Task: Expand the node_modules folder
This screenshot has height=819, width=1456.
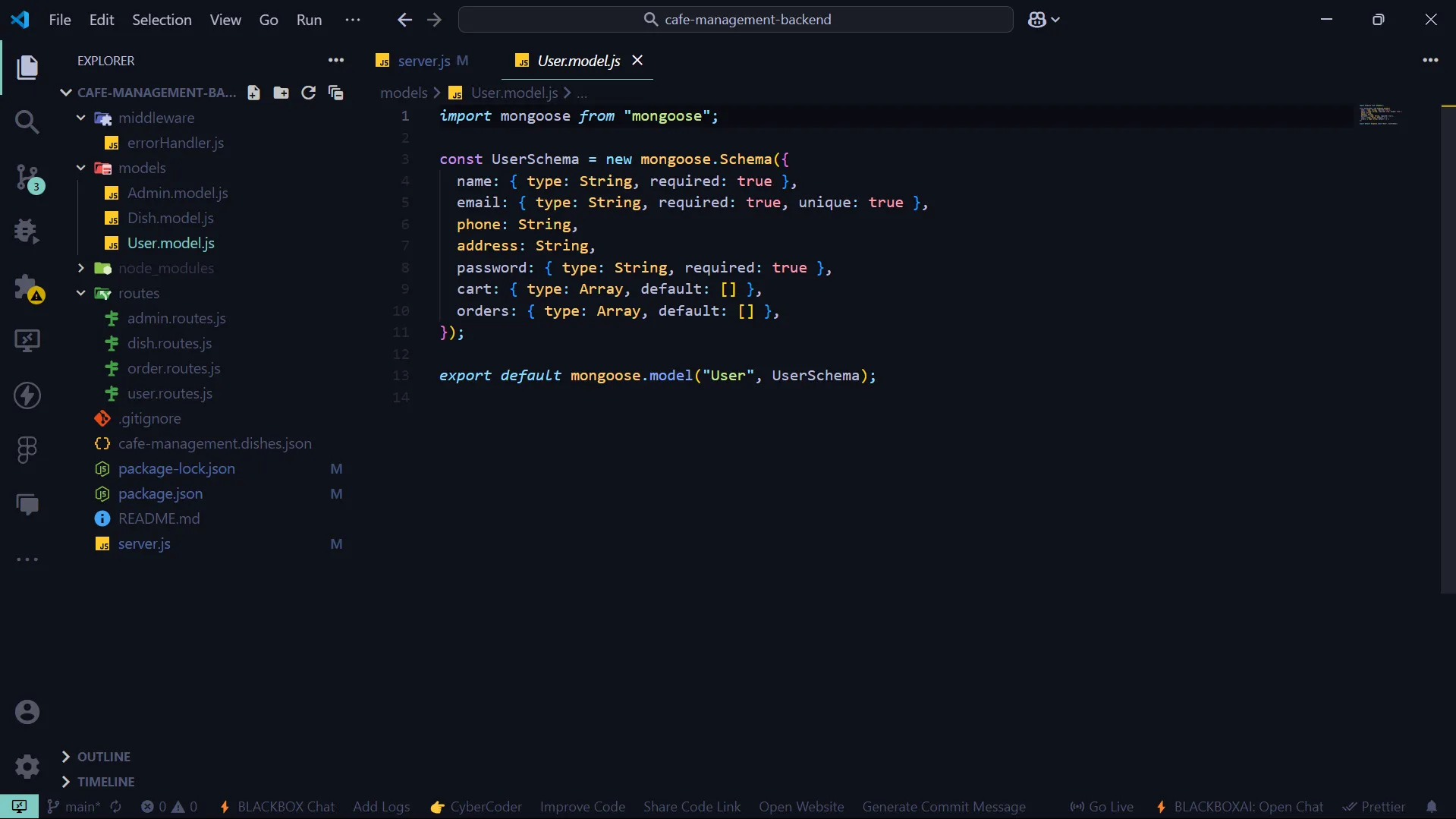Action: coord(81,268)
